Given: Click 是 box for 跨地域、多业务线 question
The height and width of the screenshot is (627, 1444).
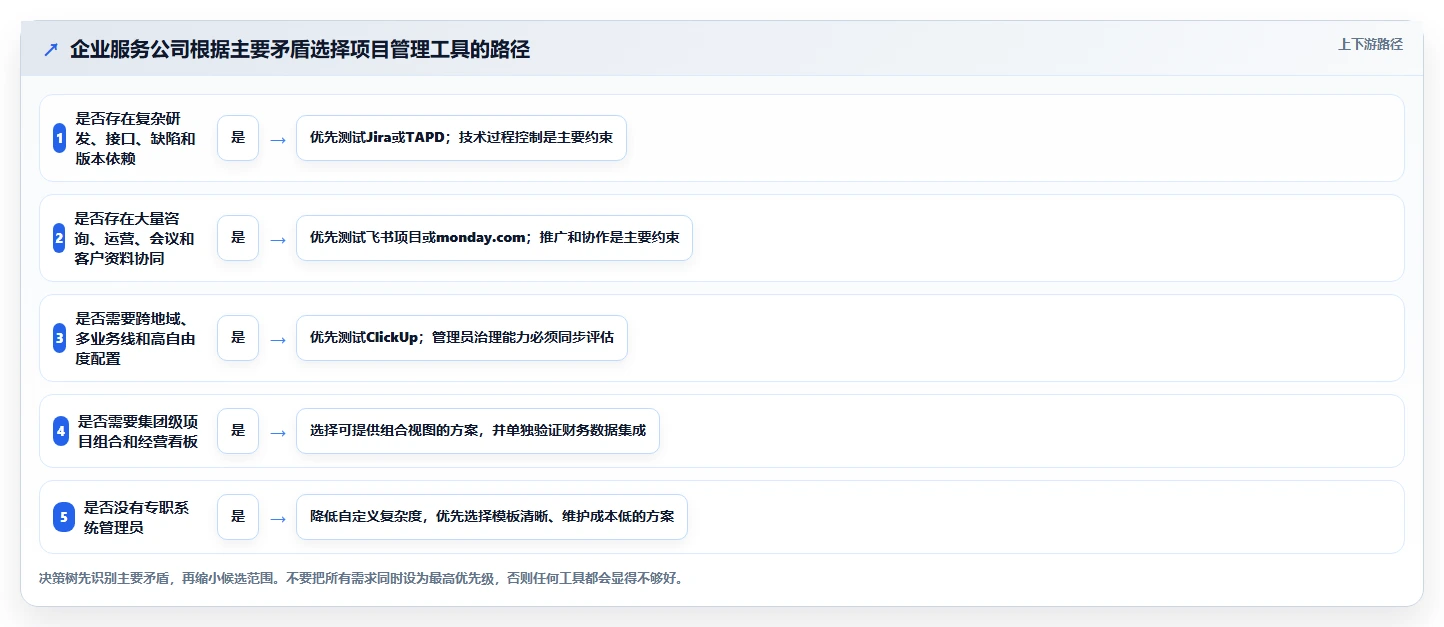Looking at the screenshot, I should tap(238, 338).
